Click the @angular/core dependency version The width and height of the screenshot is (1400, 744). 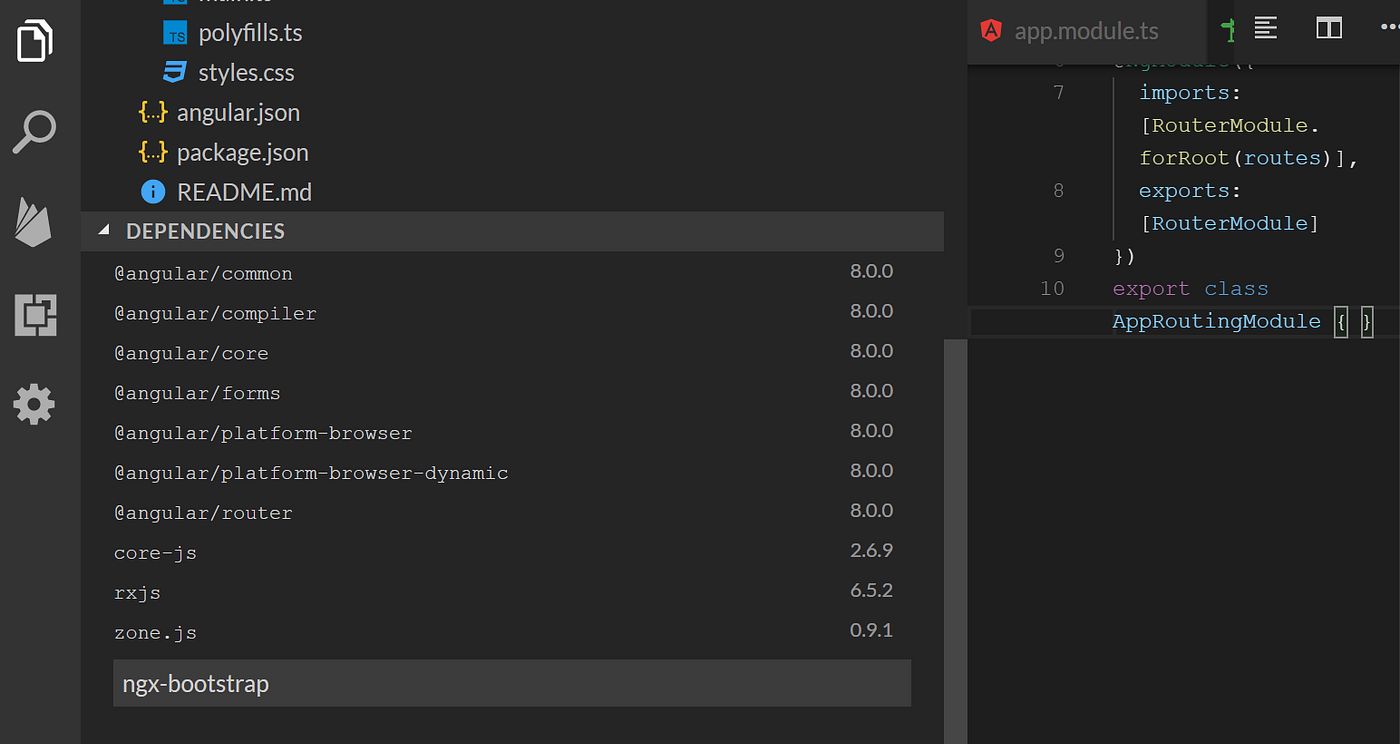click(871, 351)
